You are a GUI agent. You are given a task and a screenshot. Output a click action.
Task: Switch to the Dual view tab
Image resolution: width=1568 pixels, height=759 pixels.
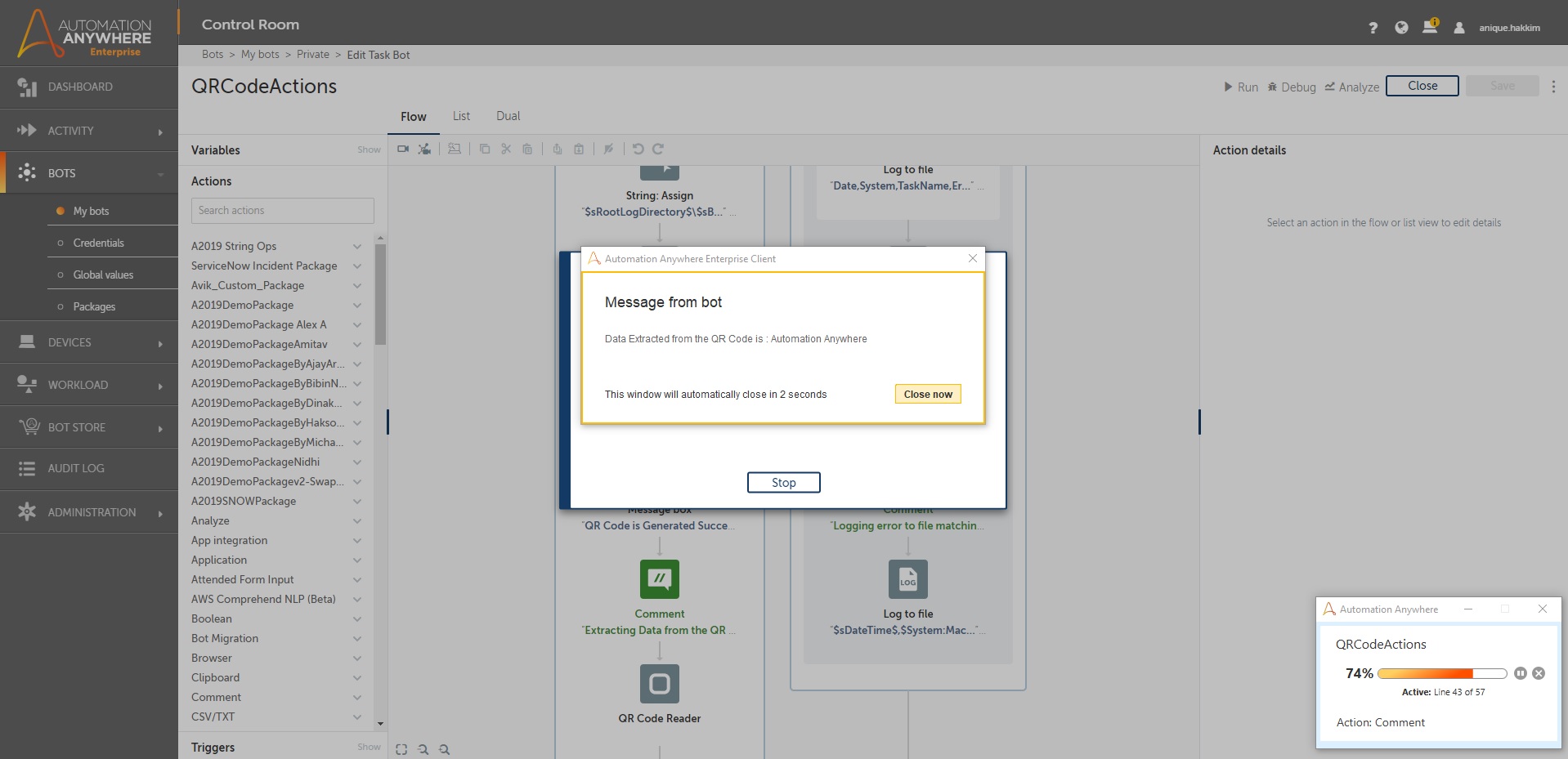508,116
